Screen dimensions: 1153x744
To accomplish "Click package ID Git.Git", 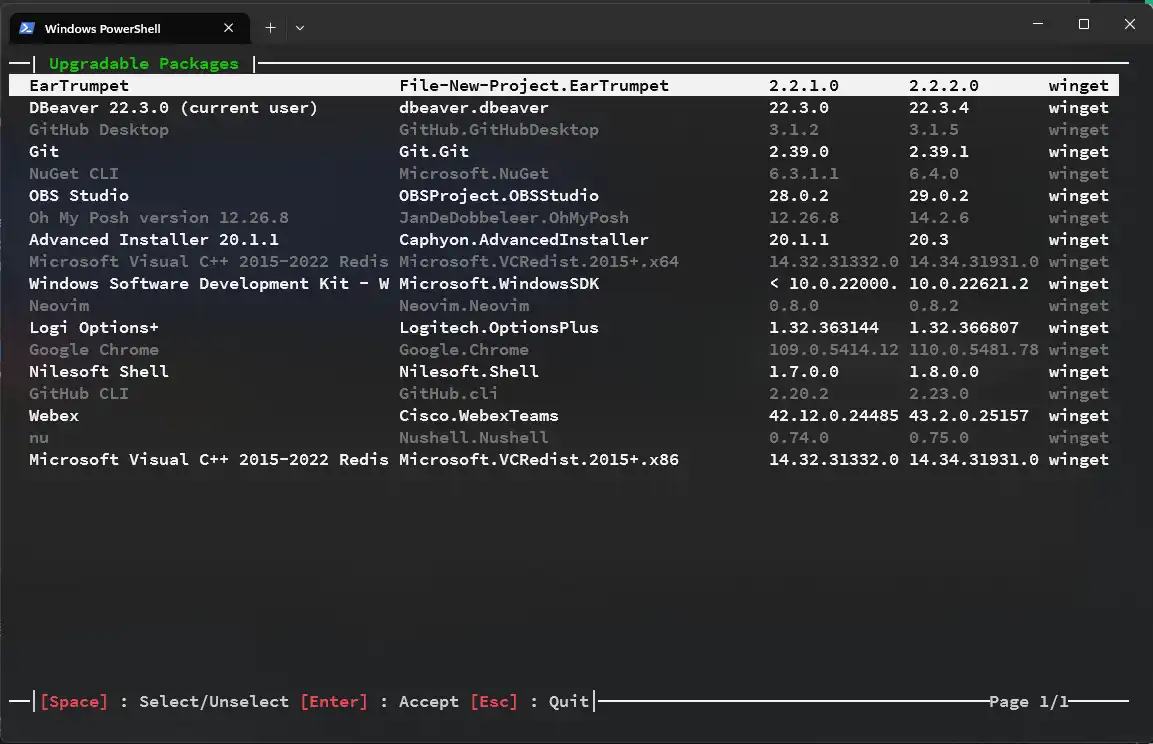I will [x=434, y=151].
